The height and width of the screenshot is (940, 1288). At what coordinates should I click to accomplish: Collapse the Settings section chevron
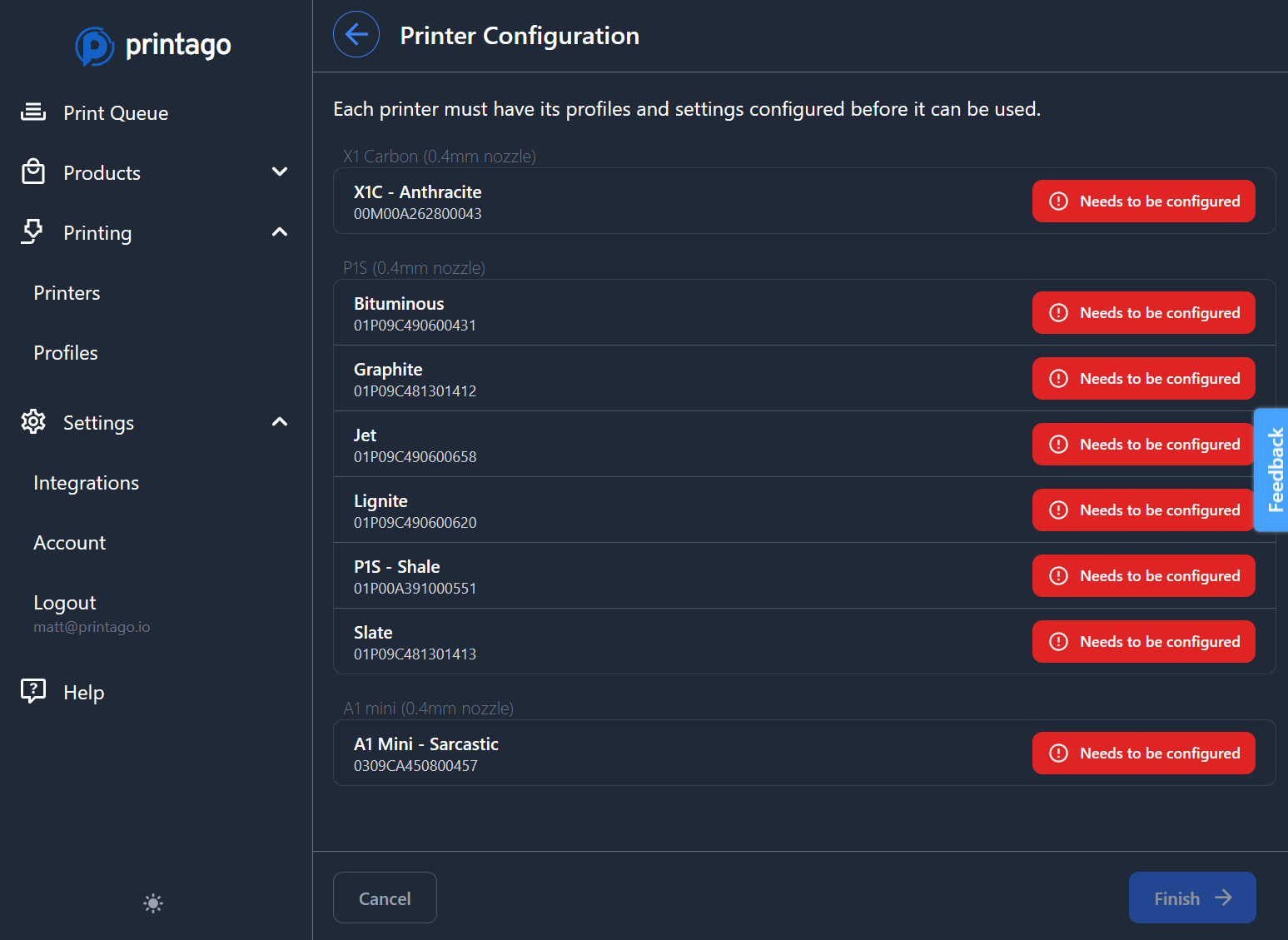[x=280, y=421]
